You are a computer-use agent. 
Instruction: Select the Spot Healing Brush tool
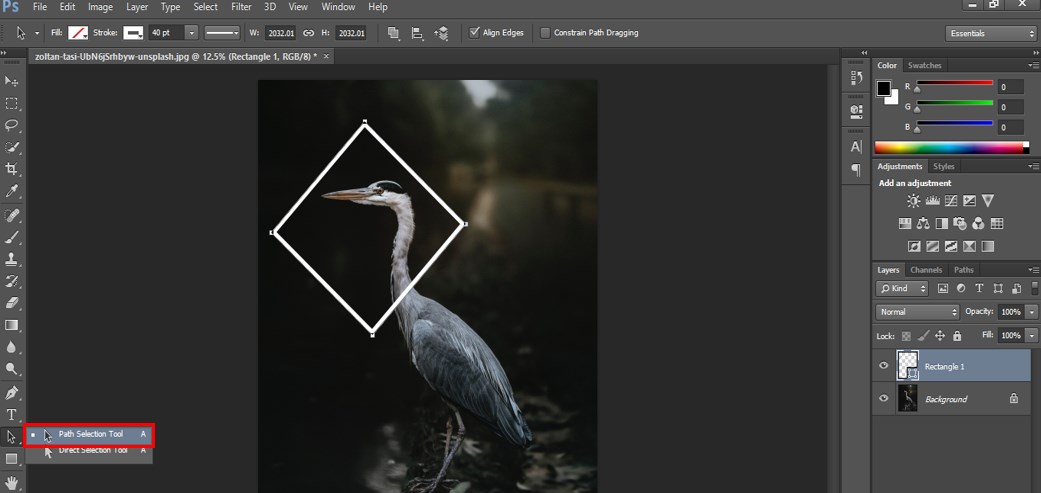pyautogui.click(x=11, y=215)
